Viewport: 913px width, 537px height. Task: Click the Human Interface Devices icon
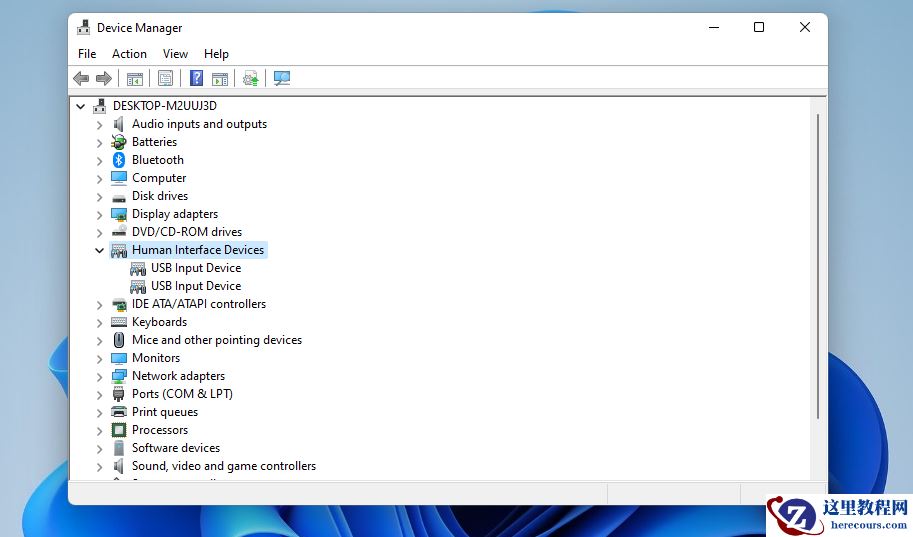coord(119,250)
